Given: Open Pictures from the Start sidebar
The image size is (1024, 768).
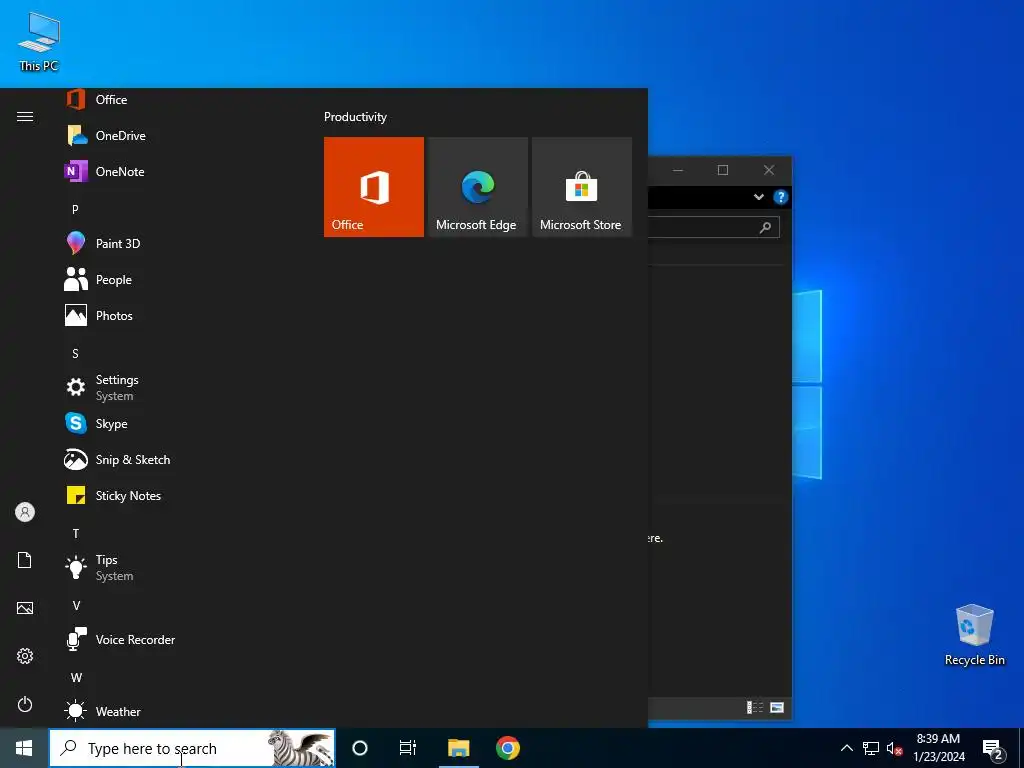Looking at the screenshot, I should point(25,608).
